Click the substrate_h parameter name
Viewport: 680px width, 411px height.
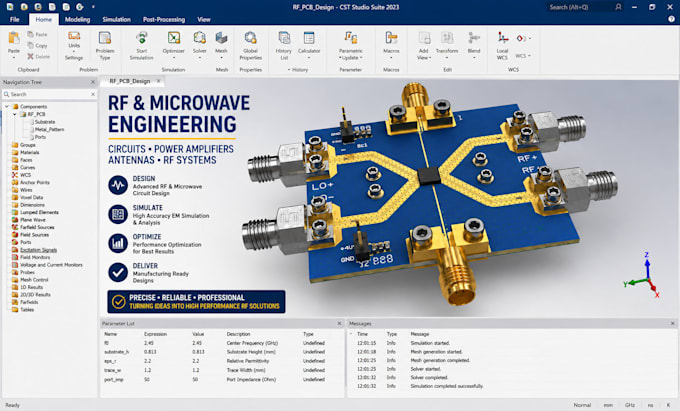coord(116,352)
